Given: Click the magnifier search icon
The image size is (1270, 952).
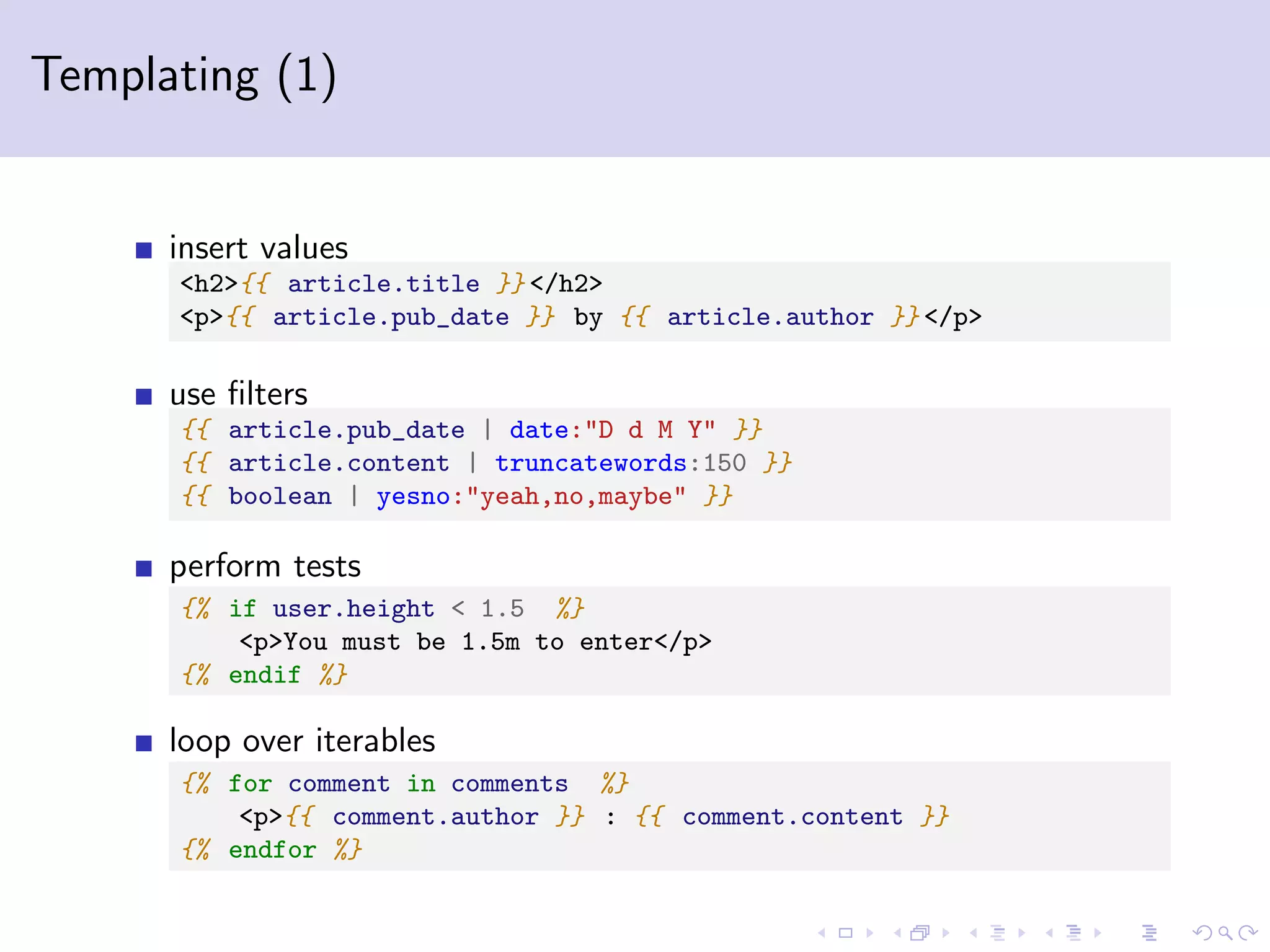Looking at the screenshot, I should 1225,933.
